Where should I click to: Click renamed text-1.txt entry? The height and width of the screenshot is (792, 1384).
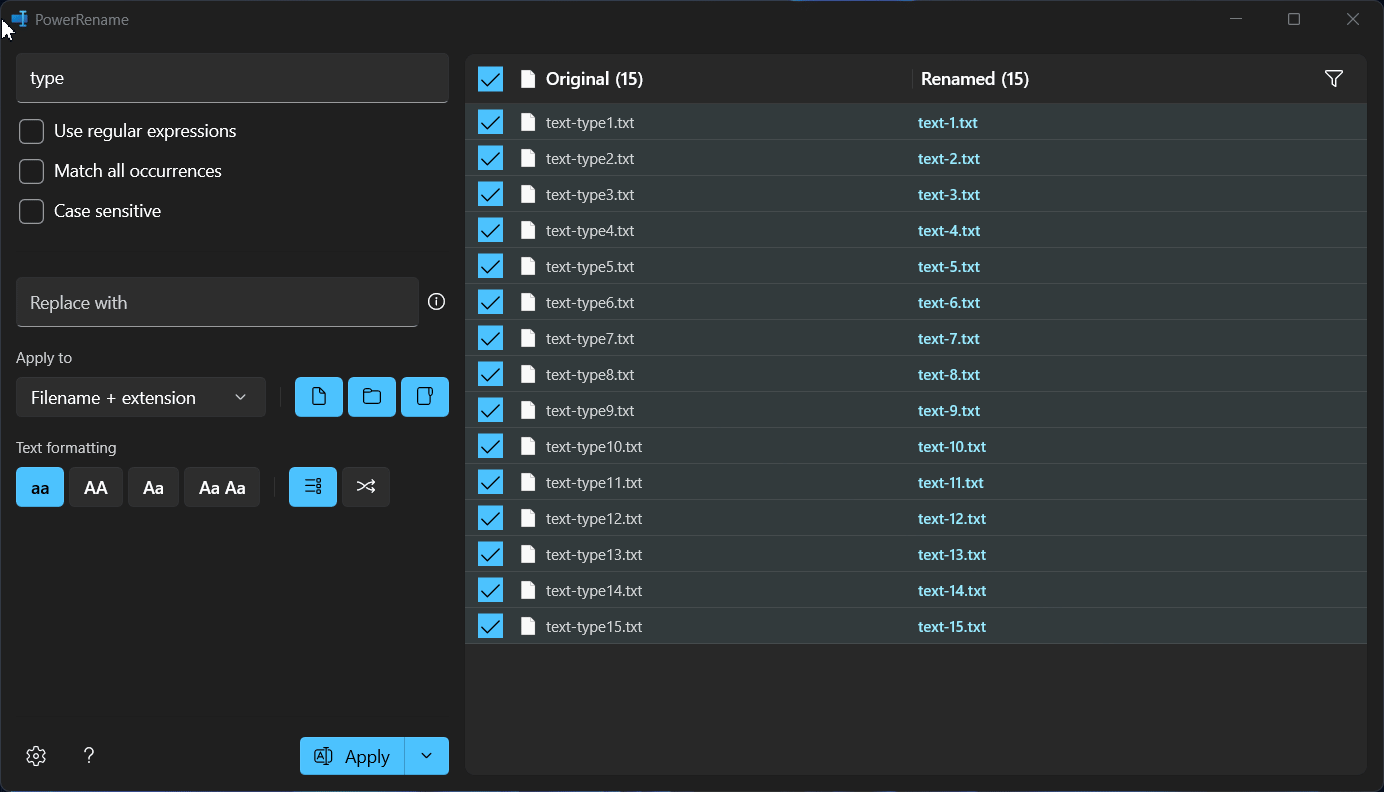point(948,122)
